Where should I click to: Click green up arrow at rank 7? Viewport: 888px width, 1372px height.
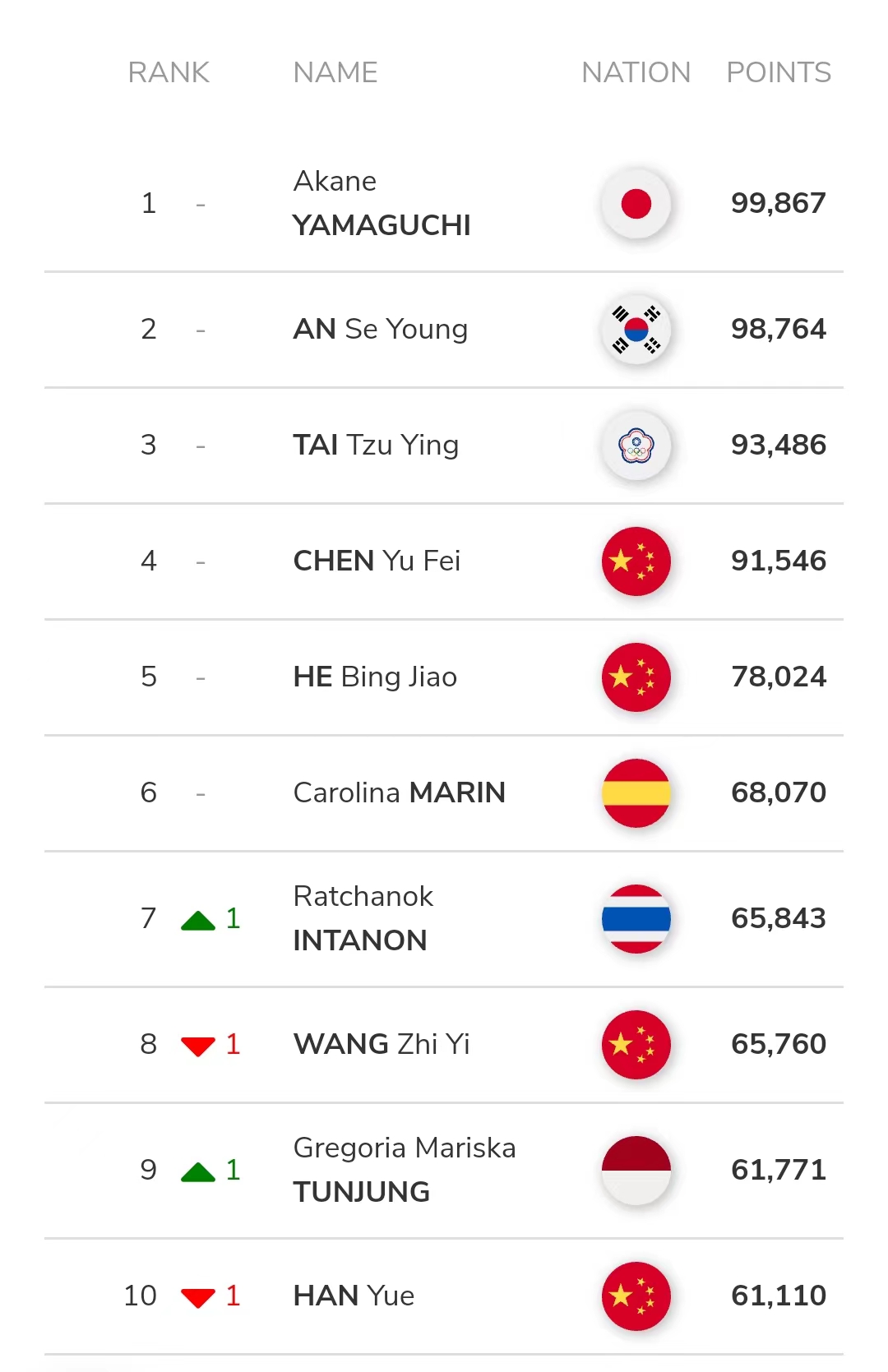(x=198, y=921)
